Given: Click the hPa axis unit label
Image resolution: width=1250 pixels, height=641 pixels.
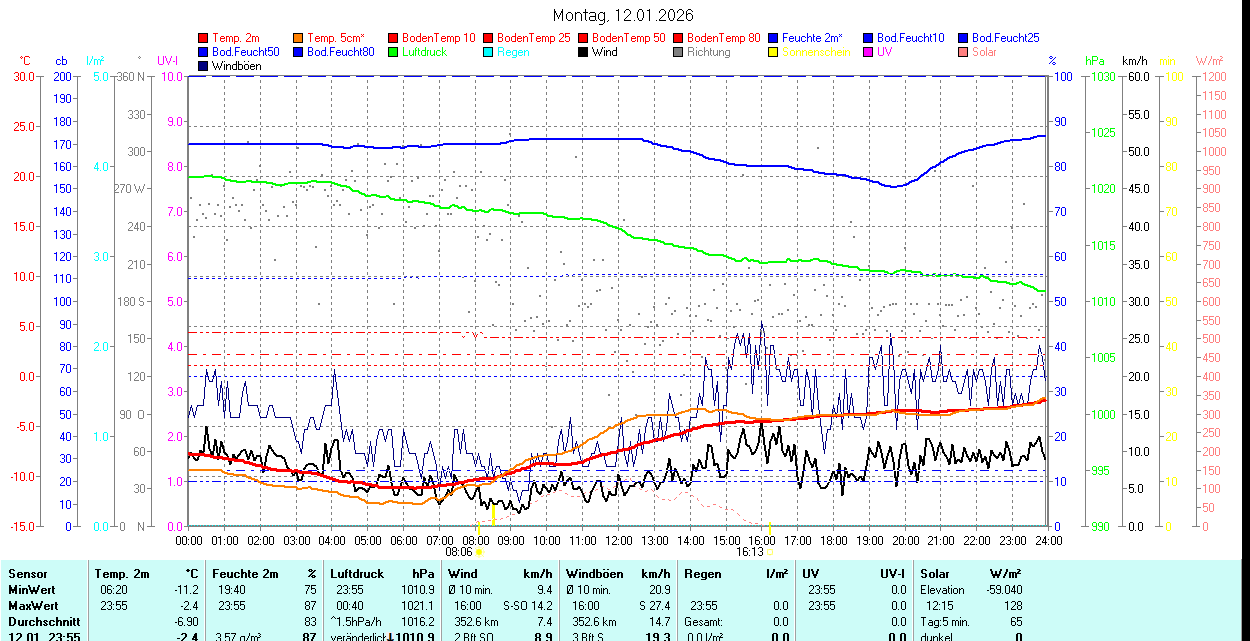Looking at the screenshot, I should 1096,61.
